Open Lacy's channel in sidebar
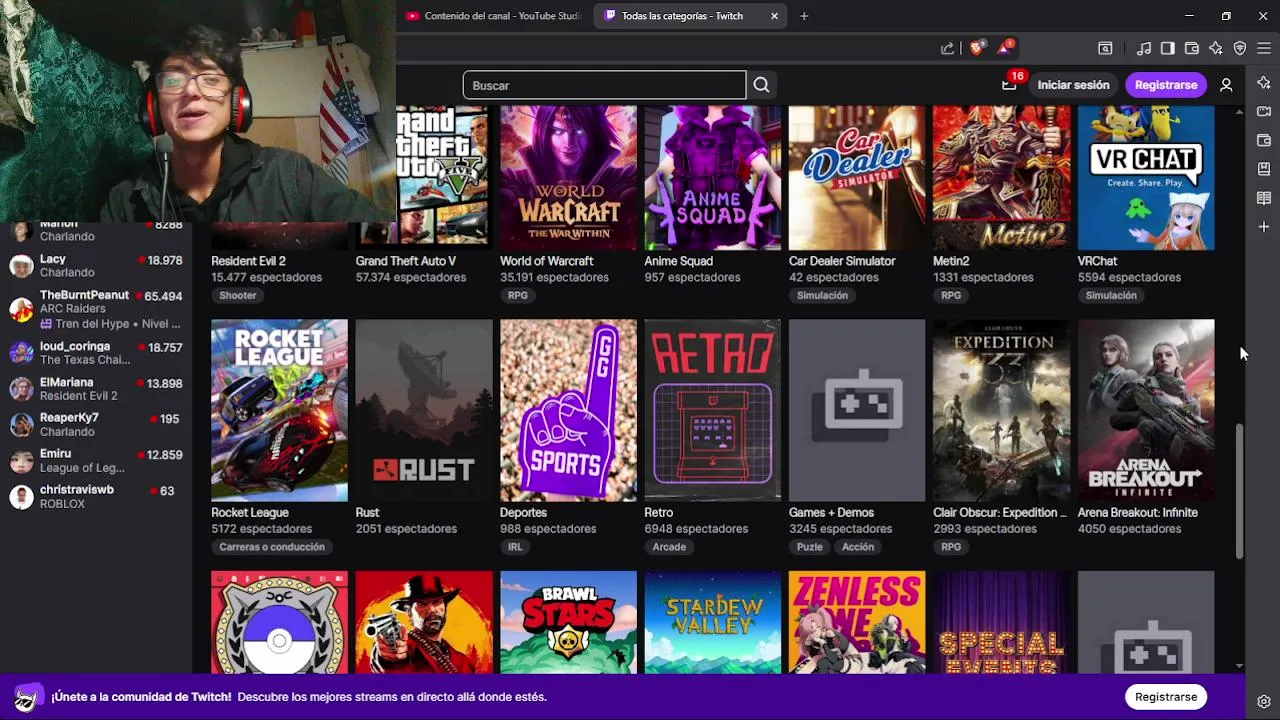 (96, 266)
